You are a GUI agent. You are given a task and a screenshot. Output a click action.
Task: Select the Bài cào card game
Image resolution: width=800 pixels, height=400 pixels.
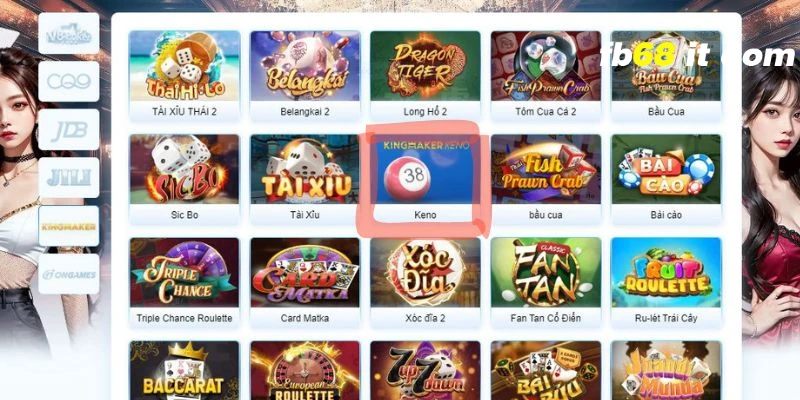coord(666,179)
